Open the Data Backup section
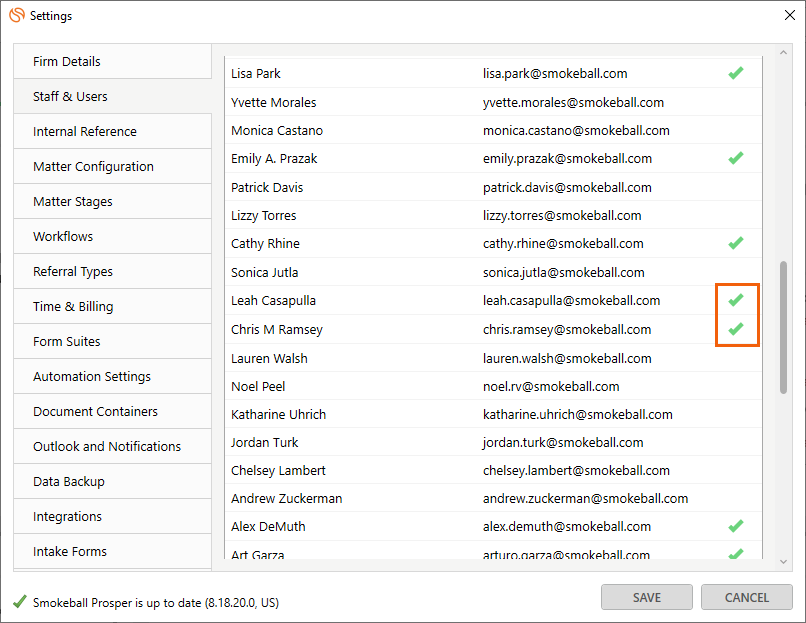The image size is (806, 623). (x=113, y=481)
